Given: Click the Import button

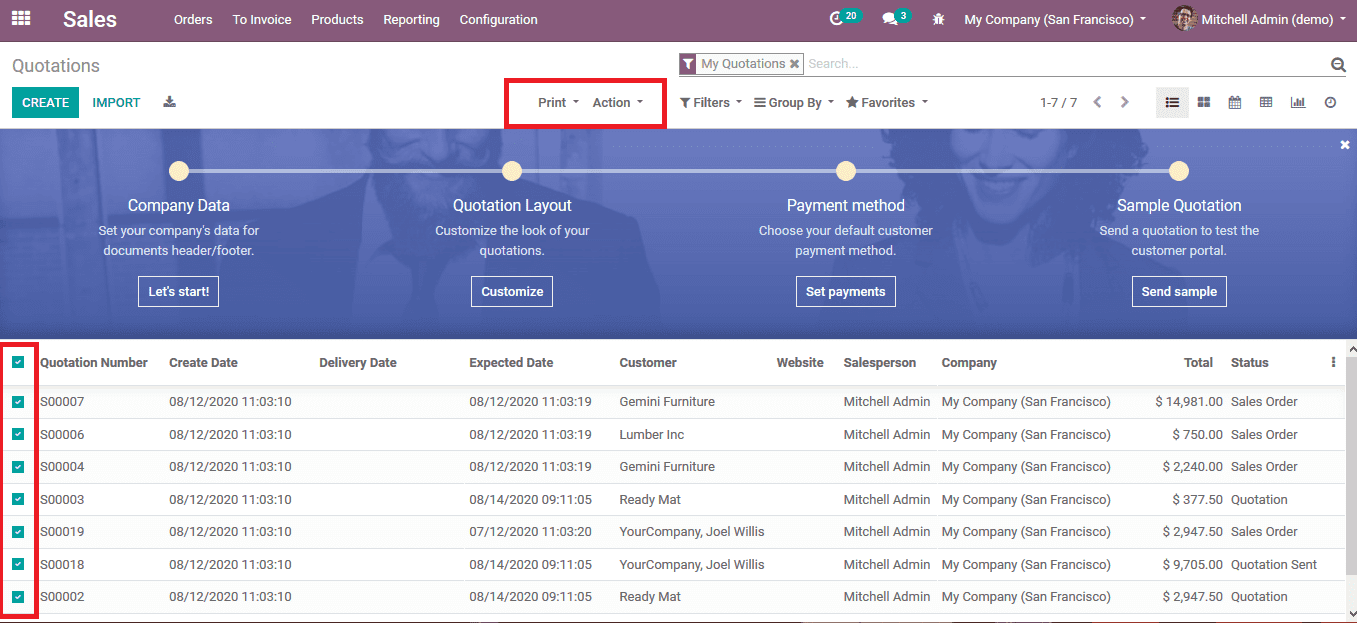Looking at the screenshot, I should (116, 102).
